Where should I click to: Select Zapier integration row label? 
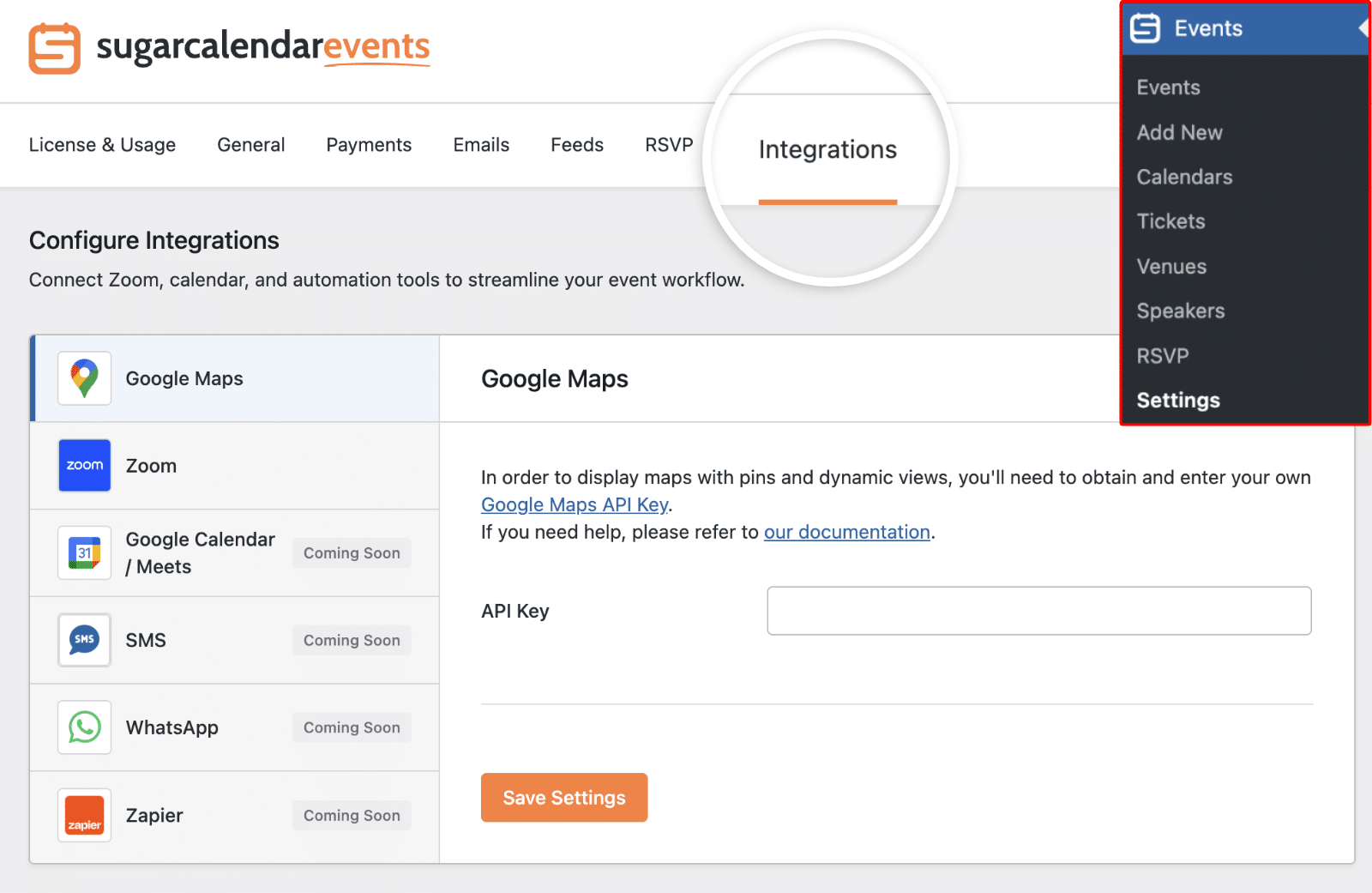point(154,815)
